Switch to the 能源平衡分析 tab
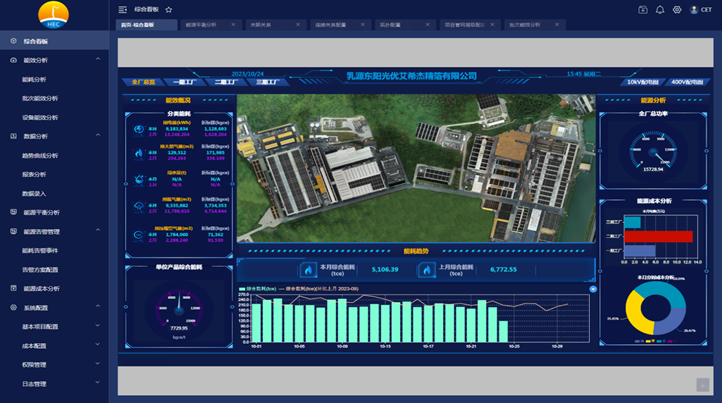 coord(210,25)
